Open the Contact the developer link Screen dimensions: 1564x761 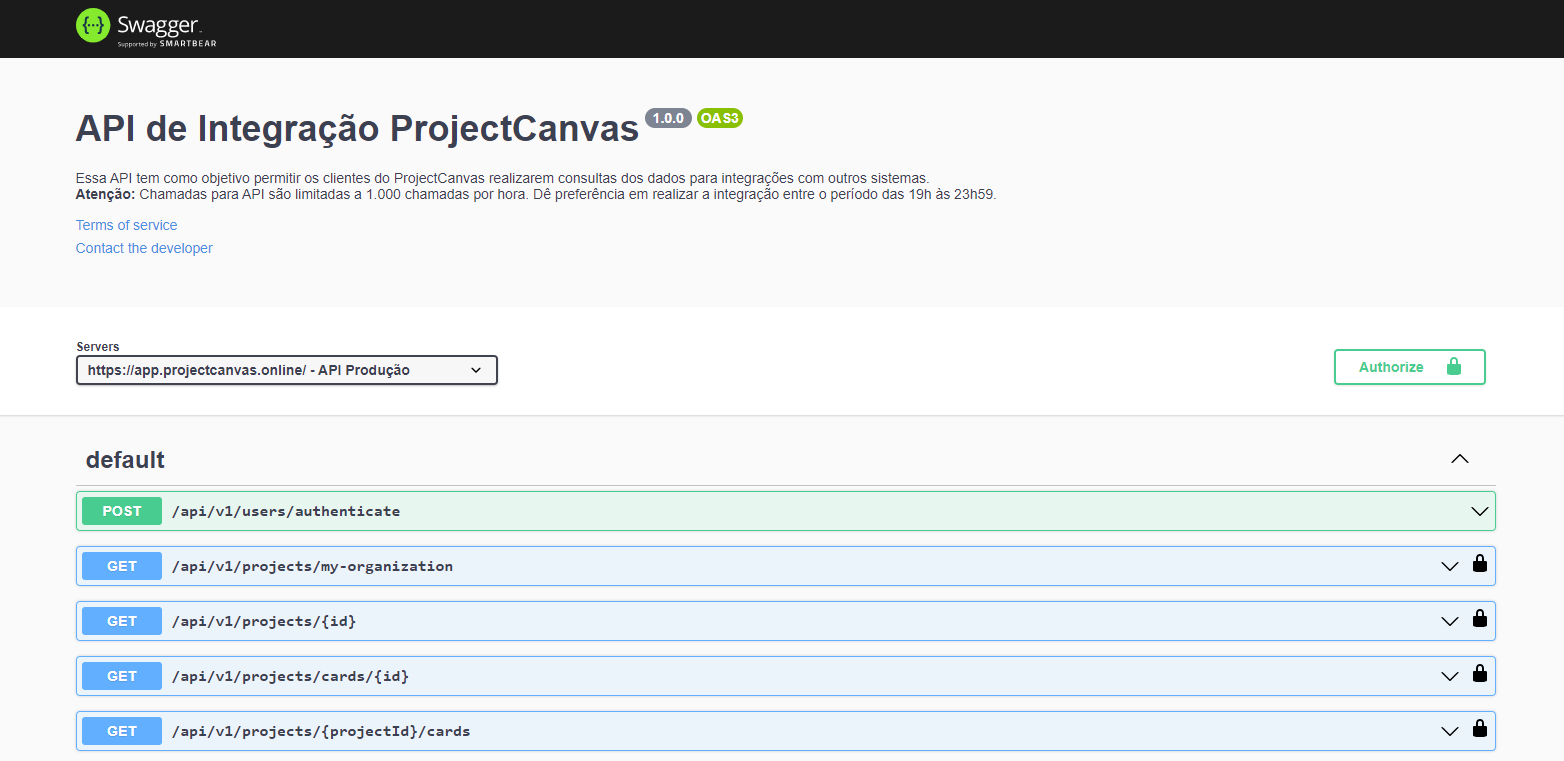[144, 248]
